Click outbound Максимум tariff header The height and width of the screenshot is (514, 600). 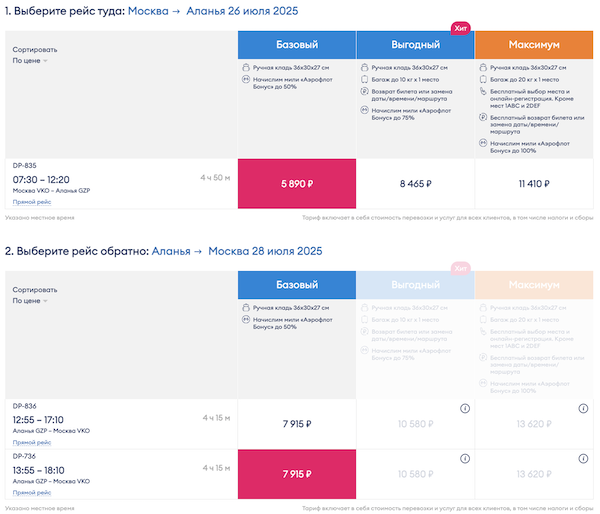point(532,45)
